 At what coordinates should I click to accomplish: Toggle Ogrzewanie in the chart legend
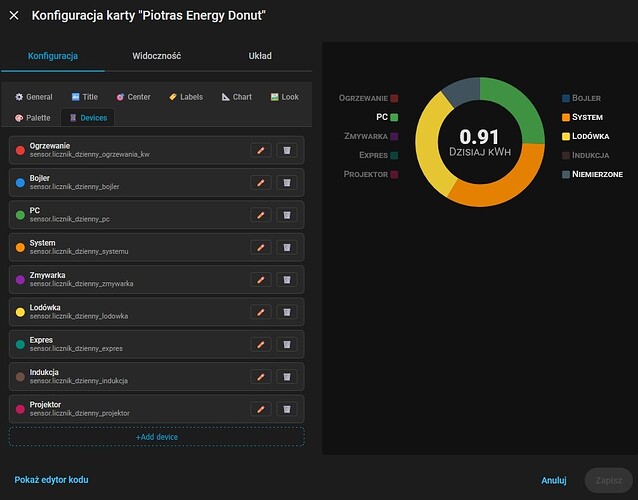pyautogui.click(x=369, y=98)
